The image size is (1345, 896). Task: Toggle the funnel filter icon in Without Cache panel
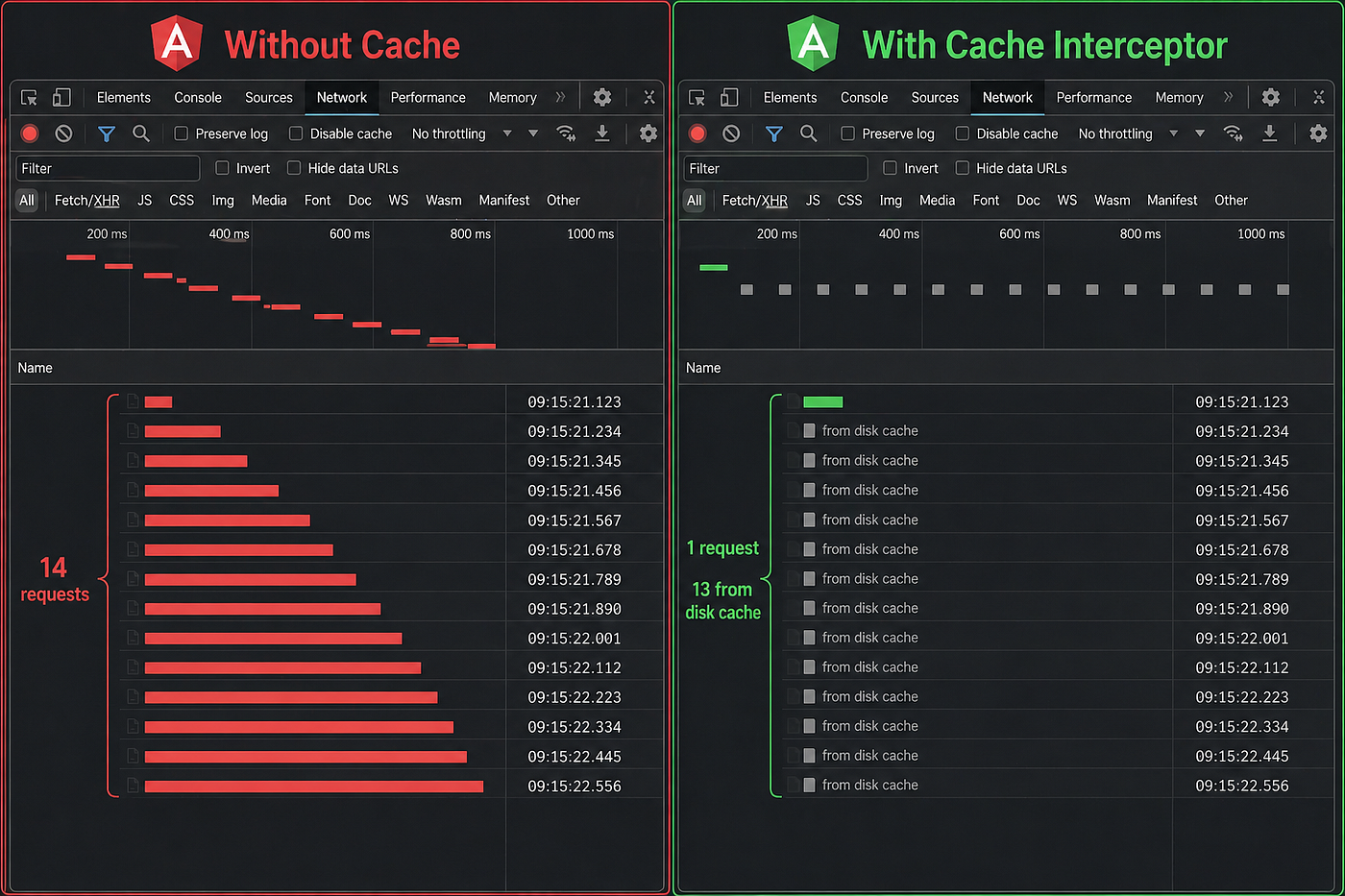tap(107, 133)
